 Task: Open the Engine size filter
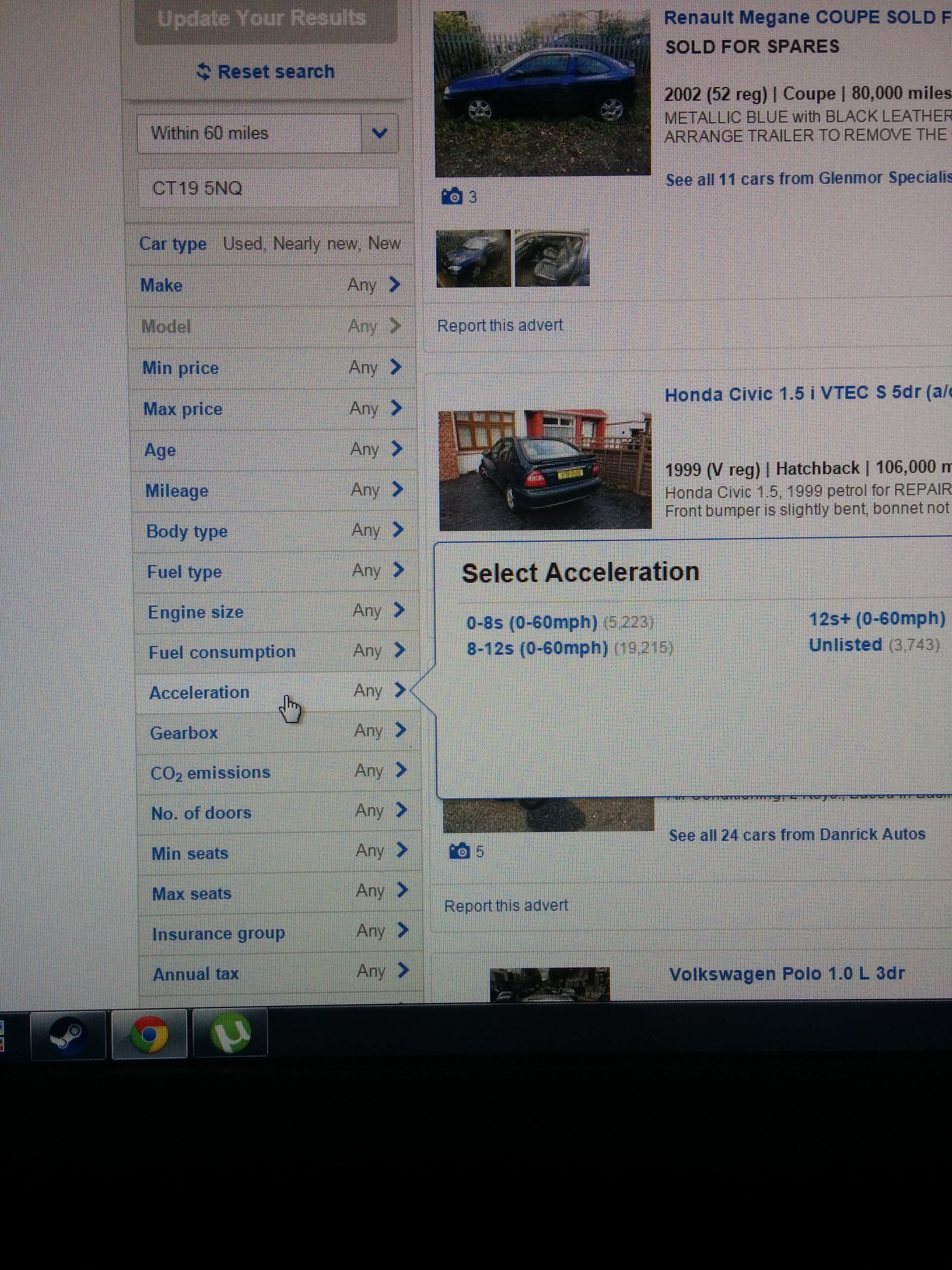[x=277, y=612]
